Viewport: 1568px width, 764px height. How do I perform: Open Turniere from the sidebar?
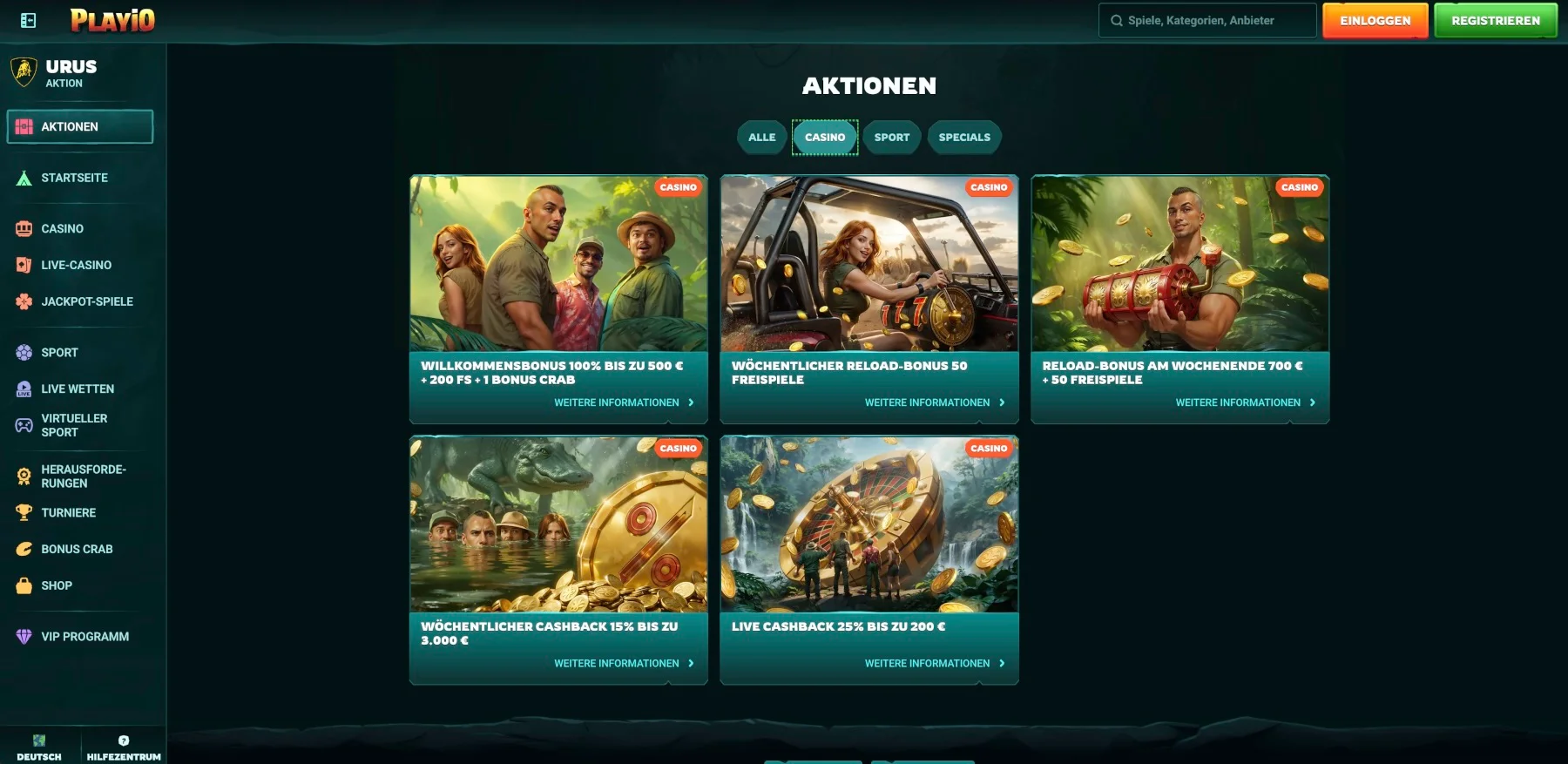(x=80, y=513)
